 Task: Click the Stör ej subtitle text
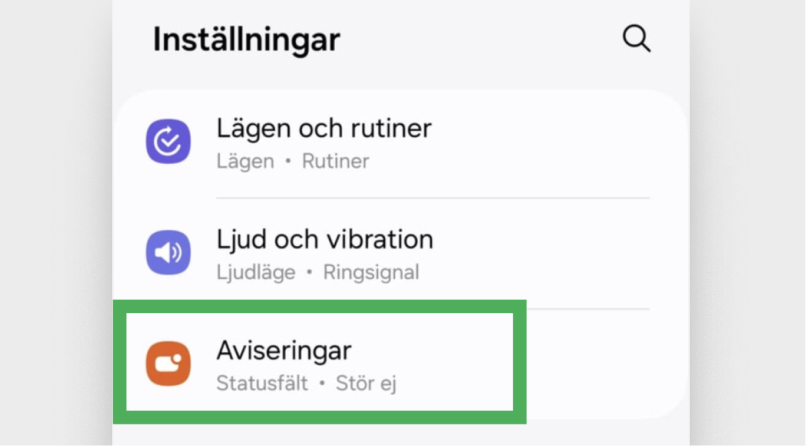[x=366, y=384]
